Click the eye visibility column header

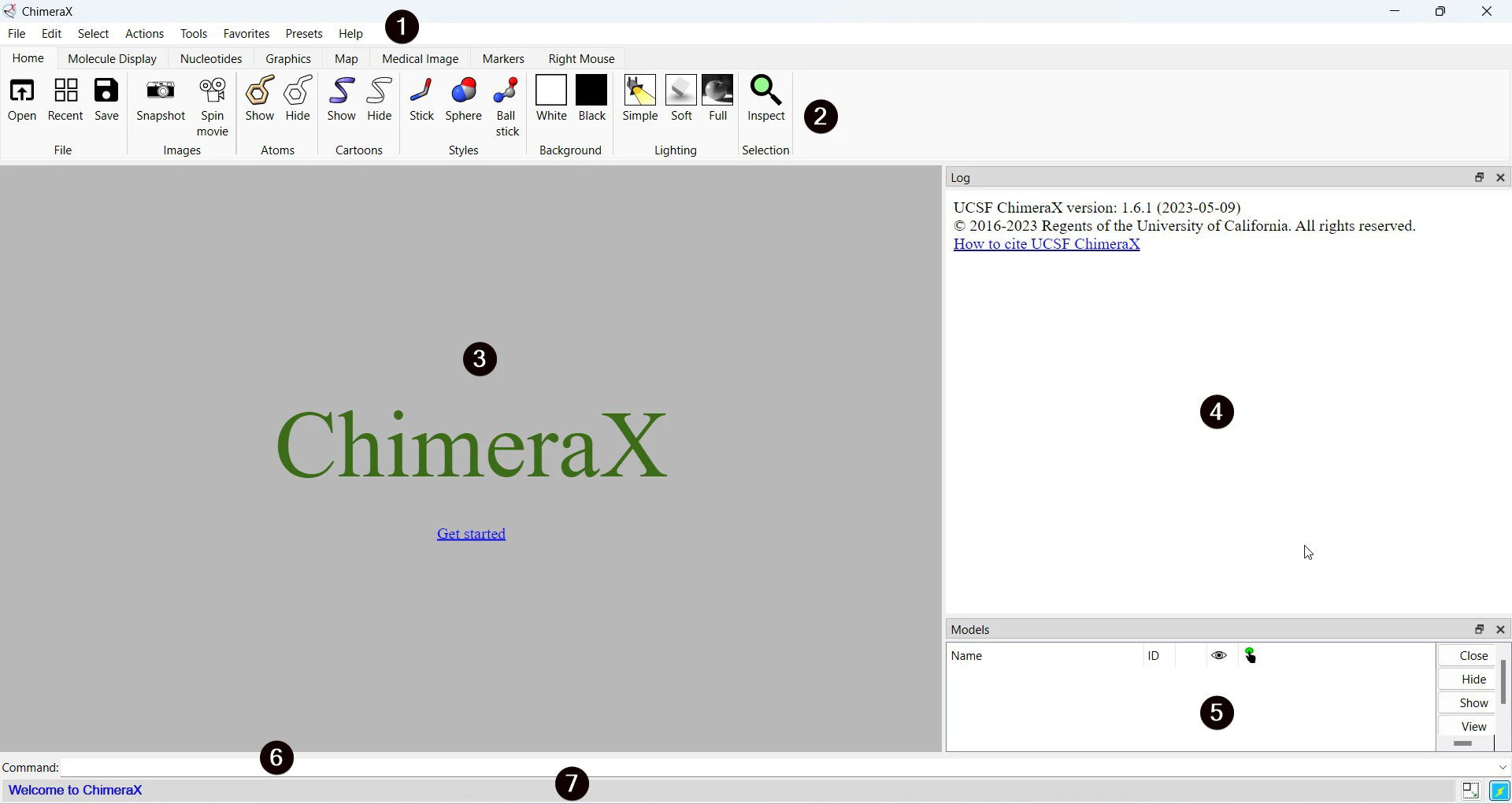[x=1219, y=656]
